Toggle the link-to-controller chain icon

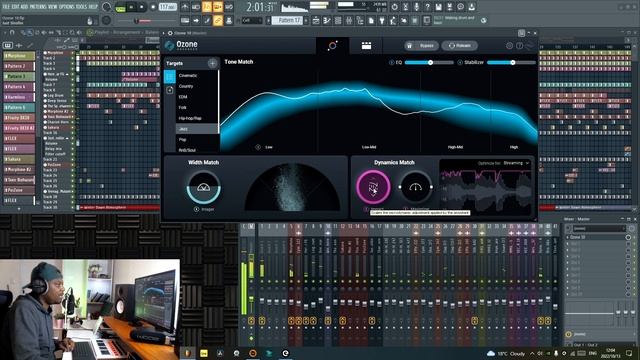pos(218,20)
